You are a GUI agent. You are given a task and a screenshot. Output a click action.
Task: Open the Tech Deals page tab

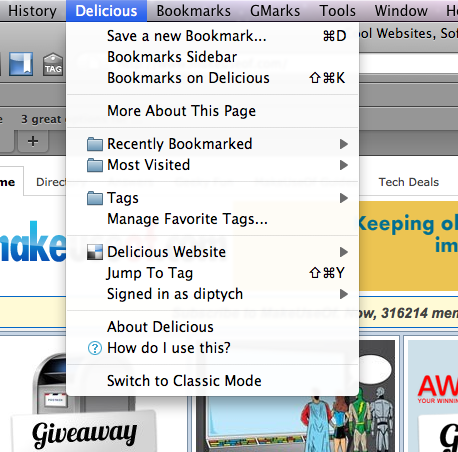point(409,182)
